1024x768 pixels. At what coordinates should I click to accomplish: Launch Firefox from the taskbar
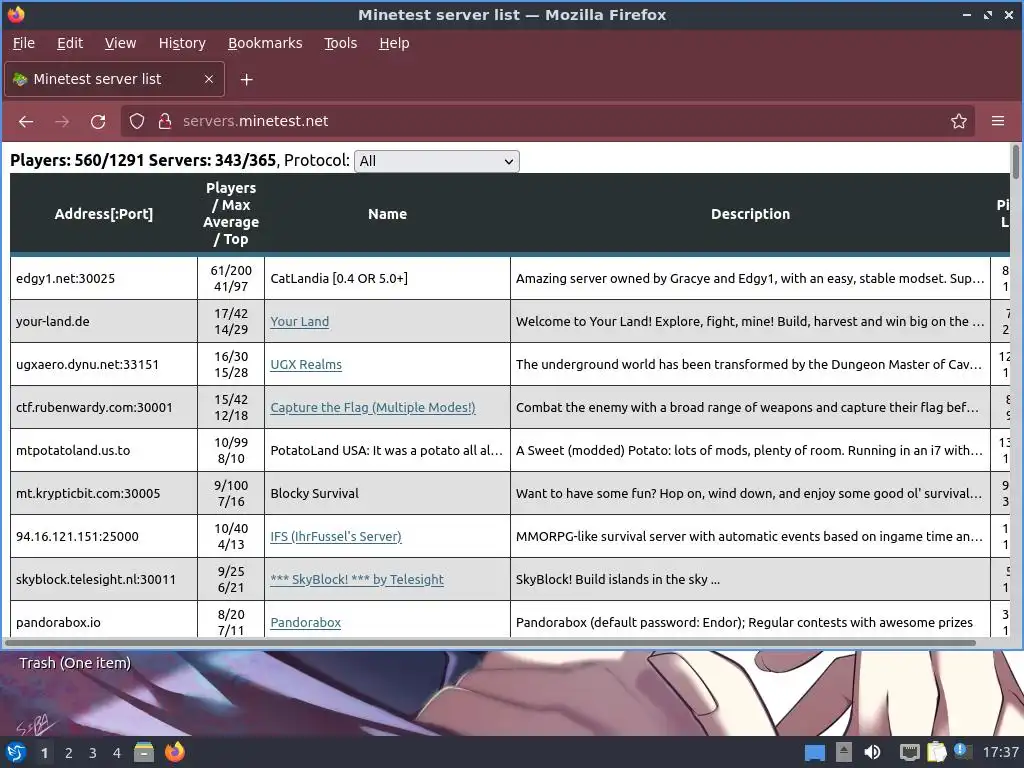tap(174, 752)
